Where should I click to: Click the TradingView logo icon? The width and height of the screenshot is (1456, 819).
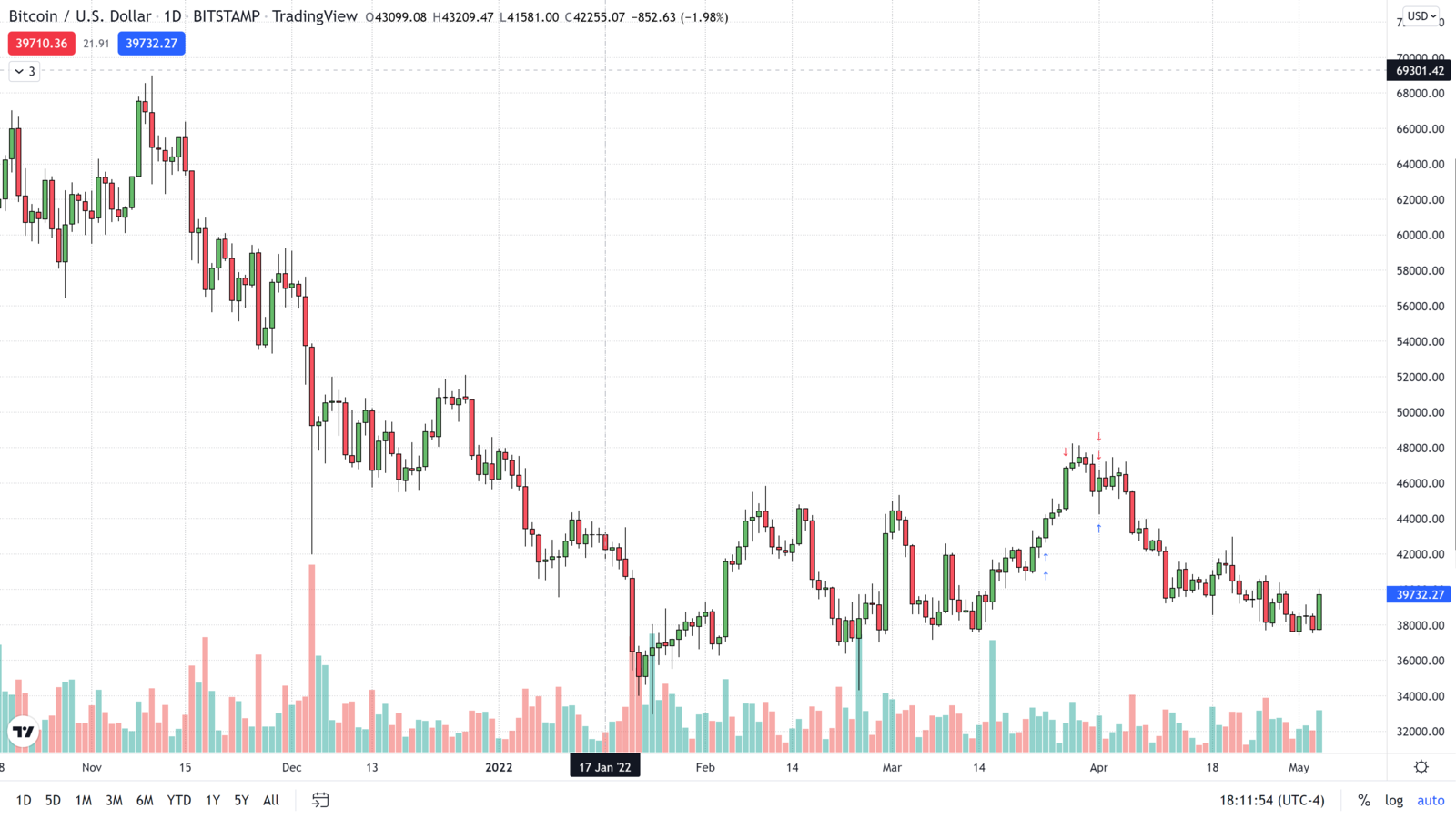tap(23, 731)
